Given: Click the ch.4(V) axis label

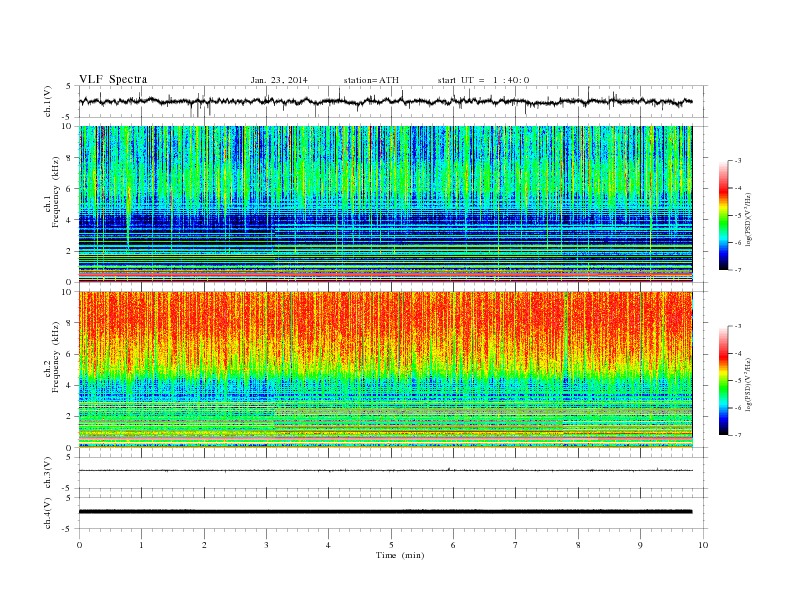Looking at the screenshot, I should [48, 513].
